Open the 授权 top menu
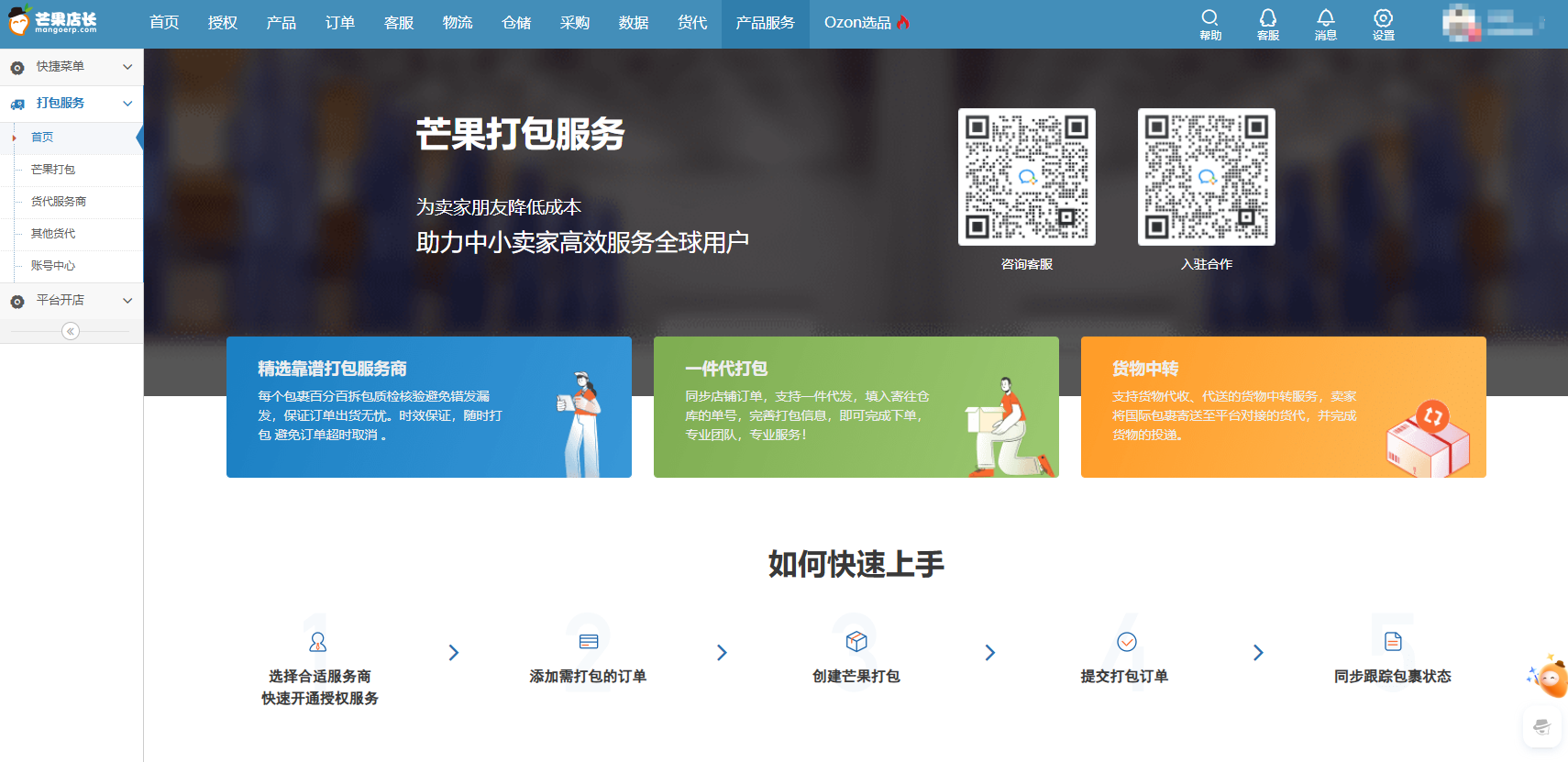Screen dimensions: 1568x762 223,23
